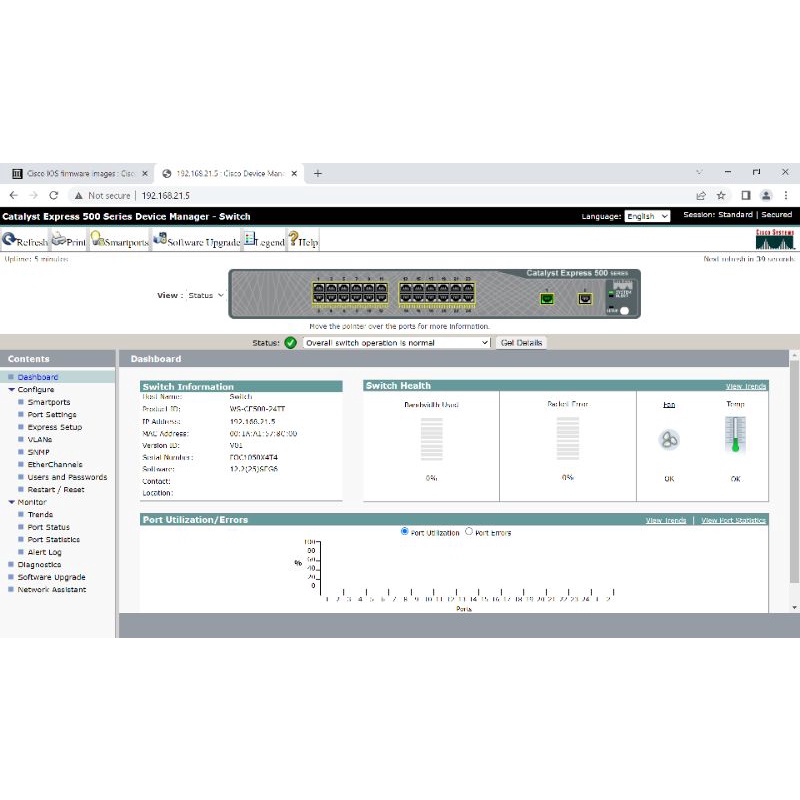The height and width of the screenshot is (800, 800).
Task: Click the Get Details button
Action: click(x=521, y=343)
